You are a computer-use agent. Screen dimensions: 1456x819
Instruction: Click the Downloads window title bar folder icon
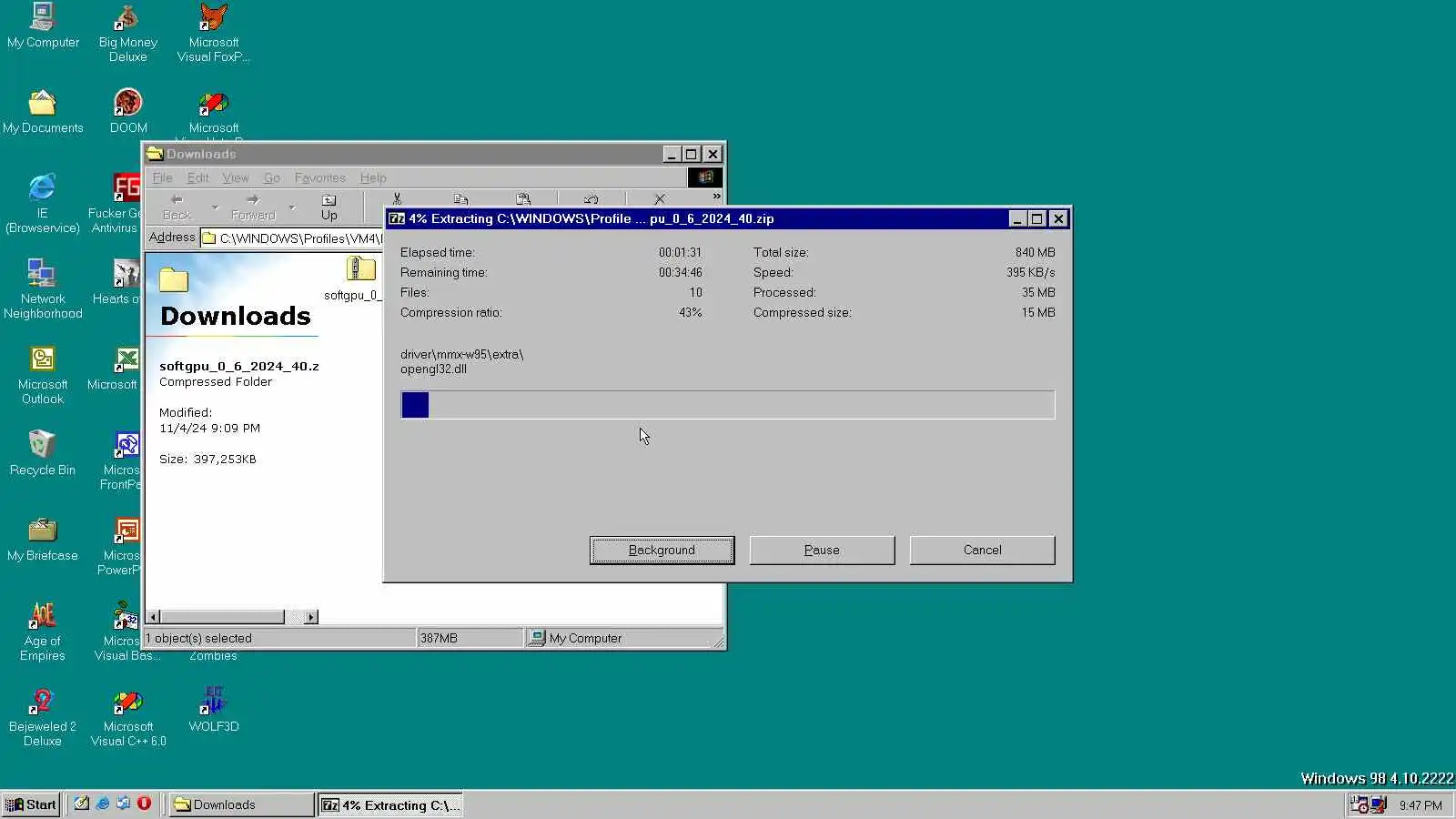[155, 154]
